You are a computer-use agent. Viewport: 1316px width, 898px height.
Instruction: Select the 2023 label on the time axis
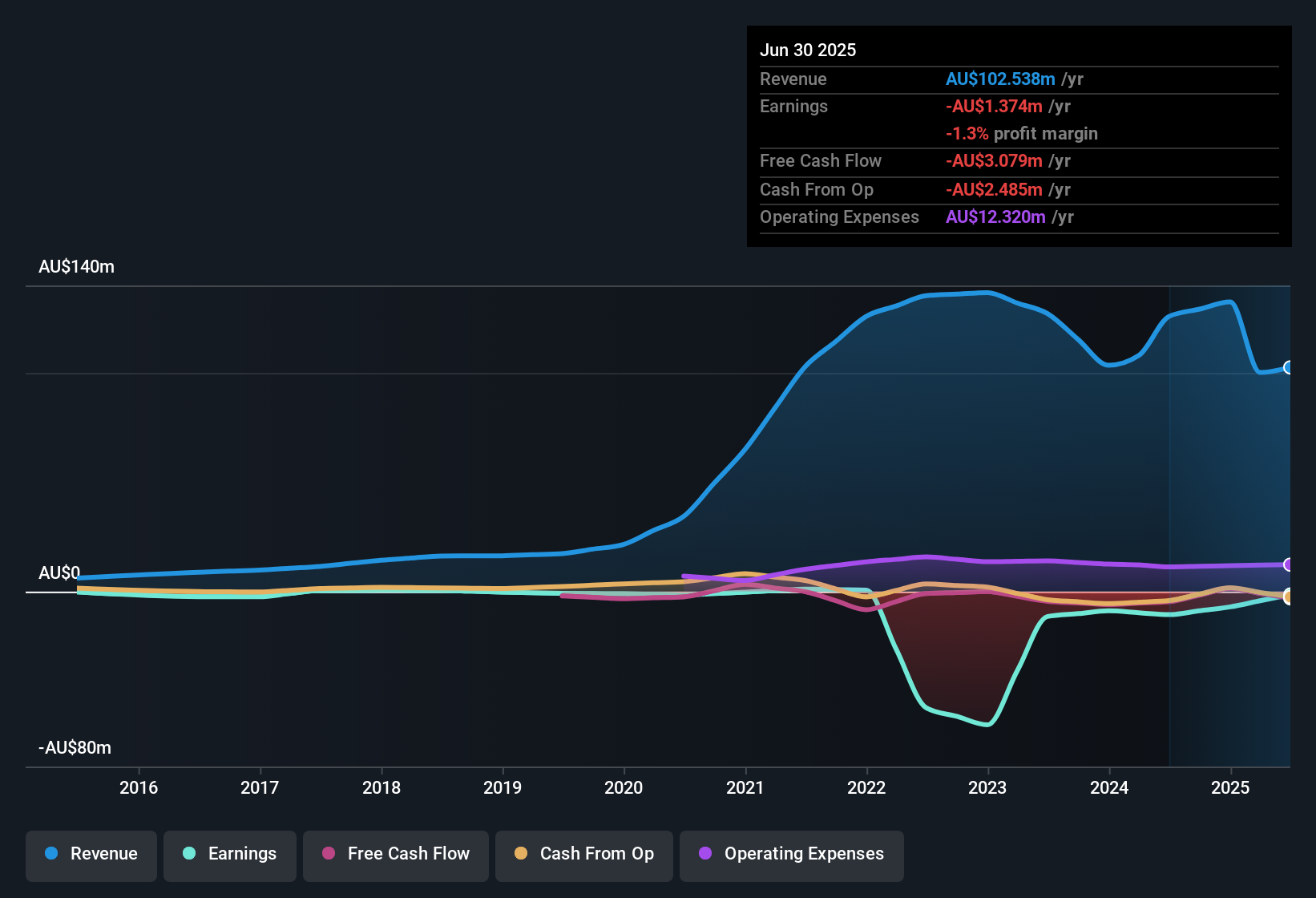[987, 787]
